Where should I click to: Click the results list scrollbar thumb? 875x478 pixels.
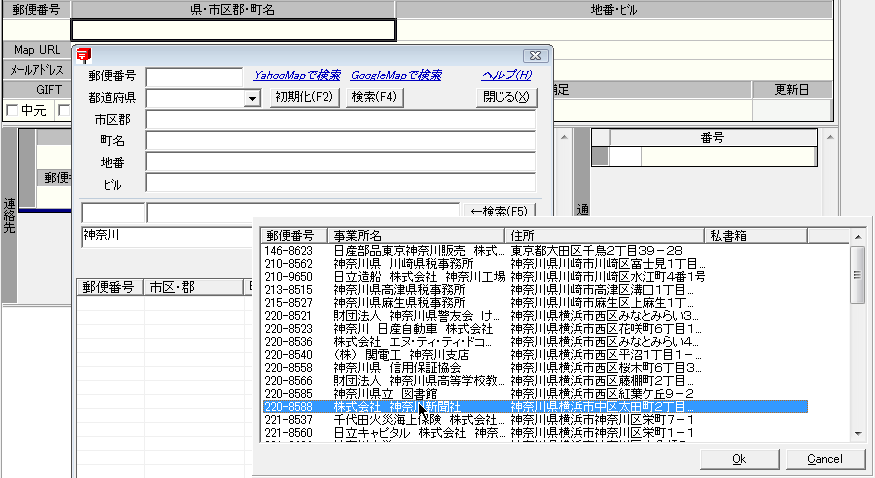pyautogui.click(x=858, y=275)
